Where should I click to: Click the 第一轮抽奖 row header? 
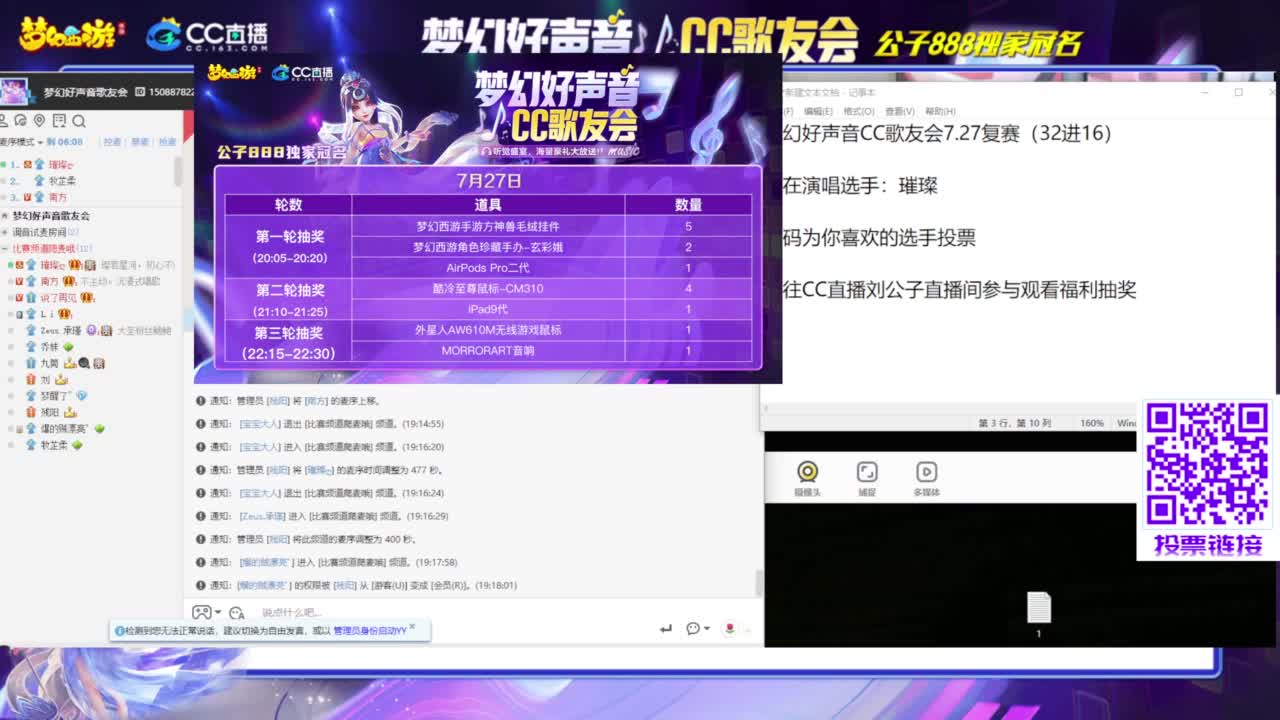[289, 246]
